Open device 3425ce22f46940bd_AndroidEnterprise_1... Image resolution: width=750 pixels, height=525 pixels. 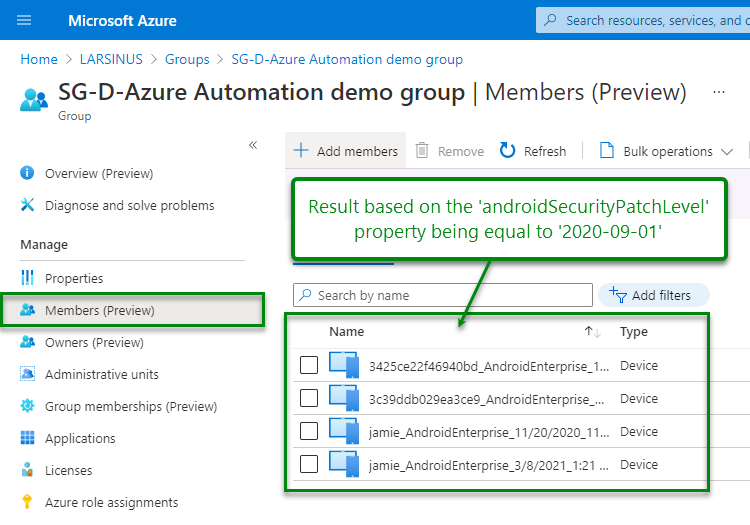pyautogui.click(x=489, y=366)
